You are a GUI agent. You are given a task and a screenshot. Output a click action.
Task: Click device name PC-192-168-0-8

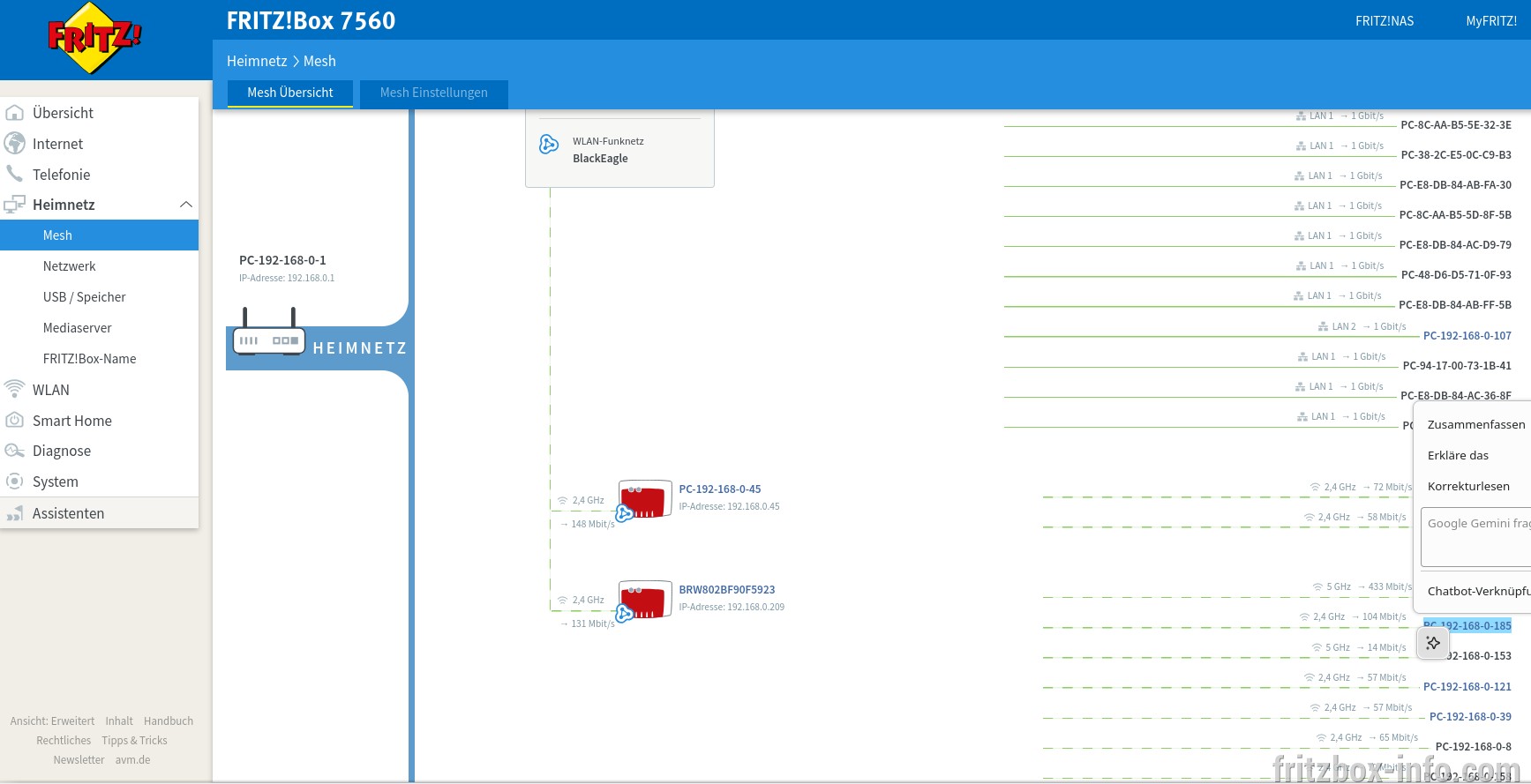click(1474, 747)
